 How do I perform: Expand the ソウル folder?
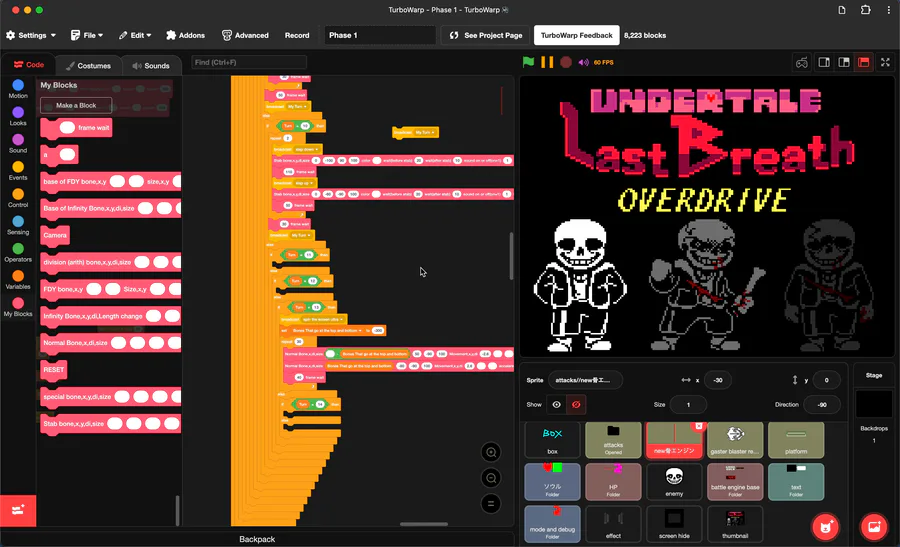point(552,482)
